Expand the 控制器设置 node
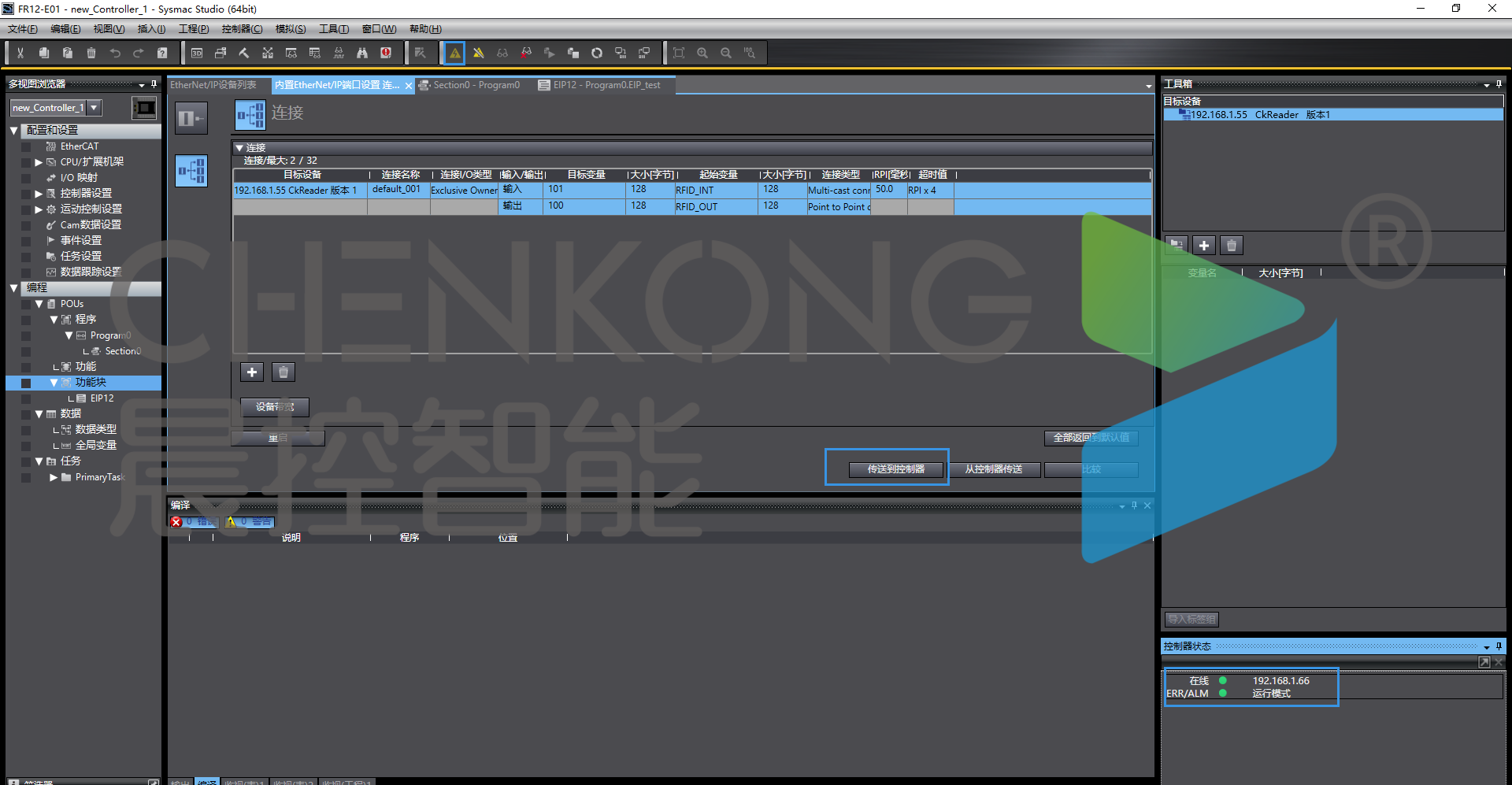The height and width of the screenshot is (785, 1512). click(x=39, y=194)
